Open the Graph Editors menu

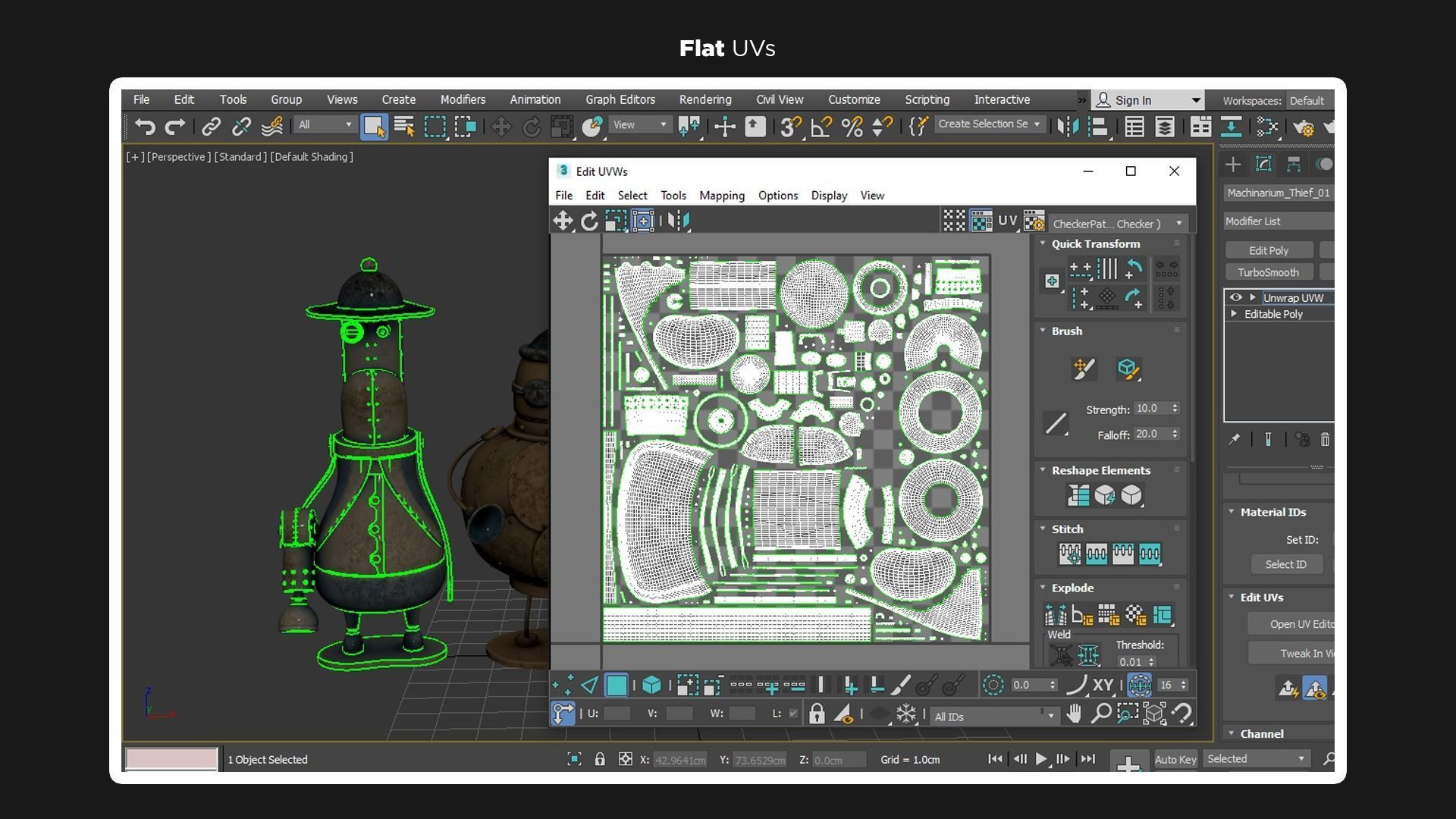click(x=620, y=99)
